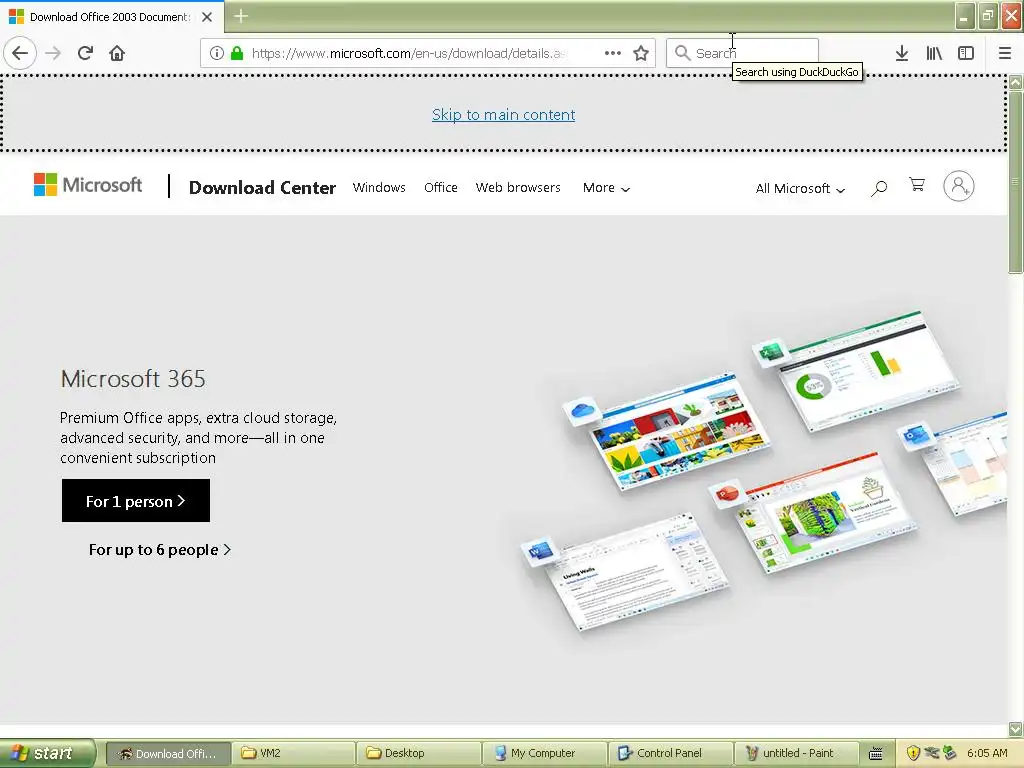The image size is (1024, 768).
Task: Open the Windows nav item
Action: click(379, 187)
